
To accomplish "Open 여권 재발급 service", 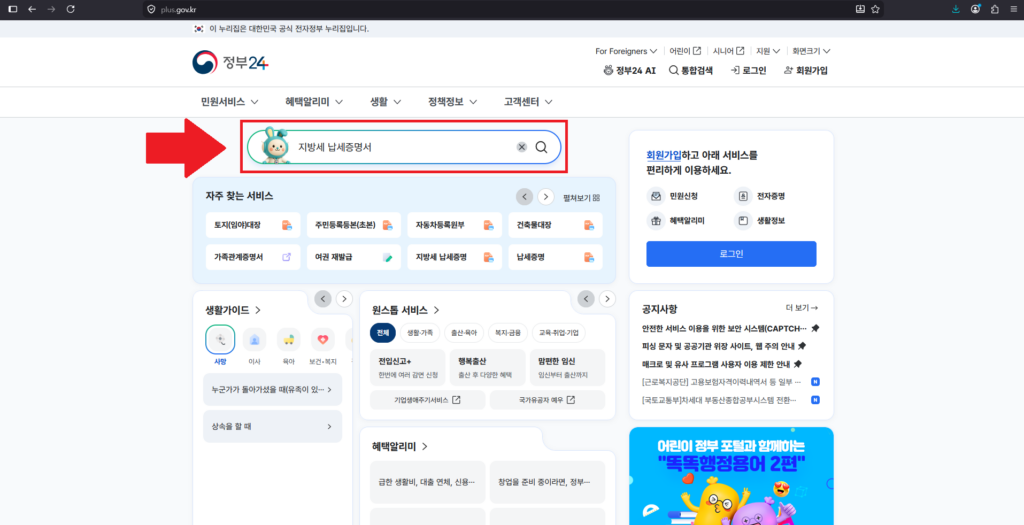I will click(x=354, y=257).
